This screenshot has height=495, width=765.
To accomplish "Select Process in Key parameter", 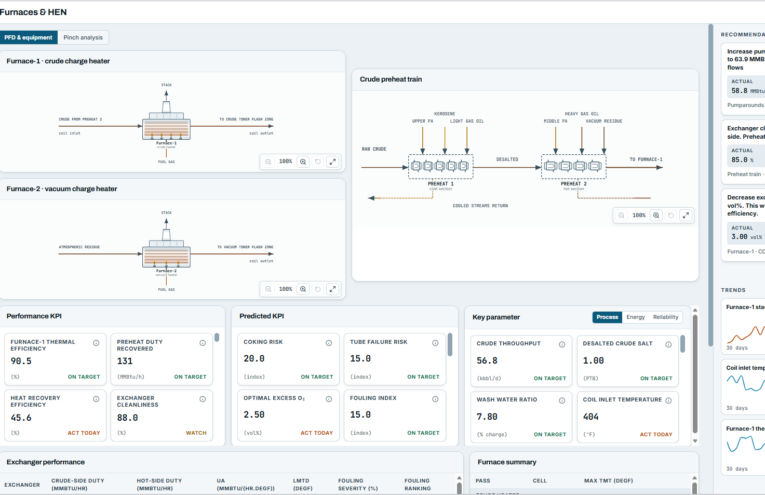I will (x=607, y=317).
